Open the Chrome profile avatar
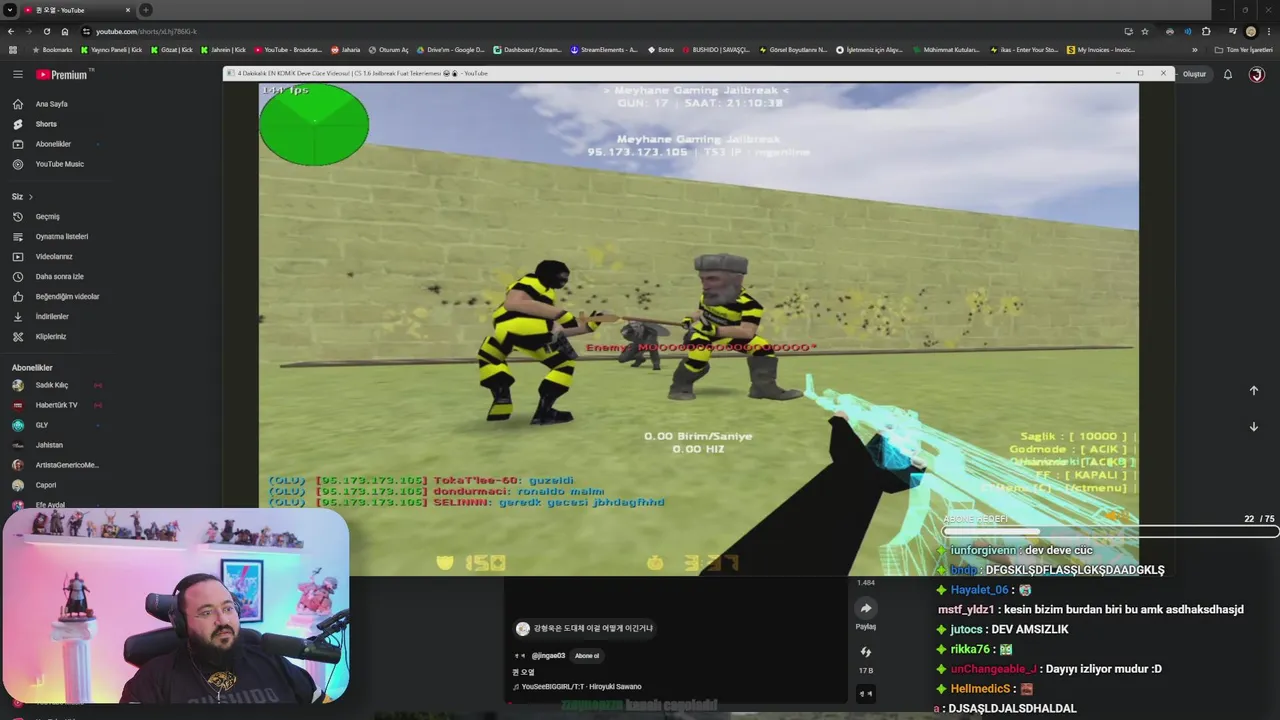Image resolution: width=1280 pixels, height=720 pixels. point(1251,31)
